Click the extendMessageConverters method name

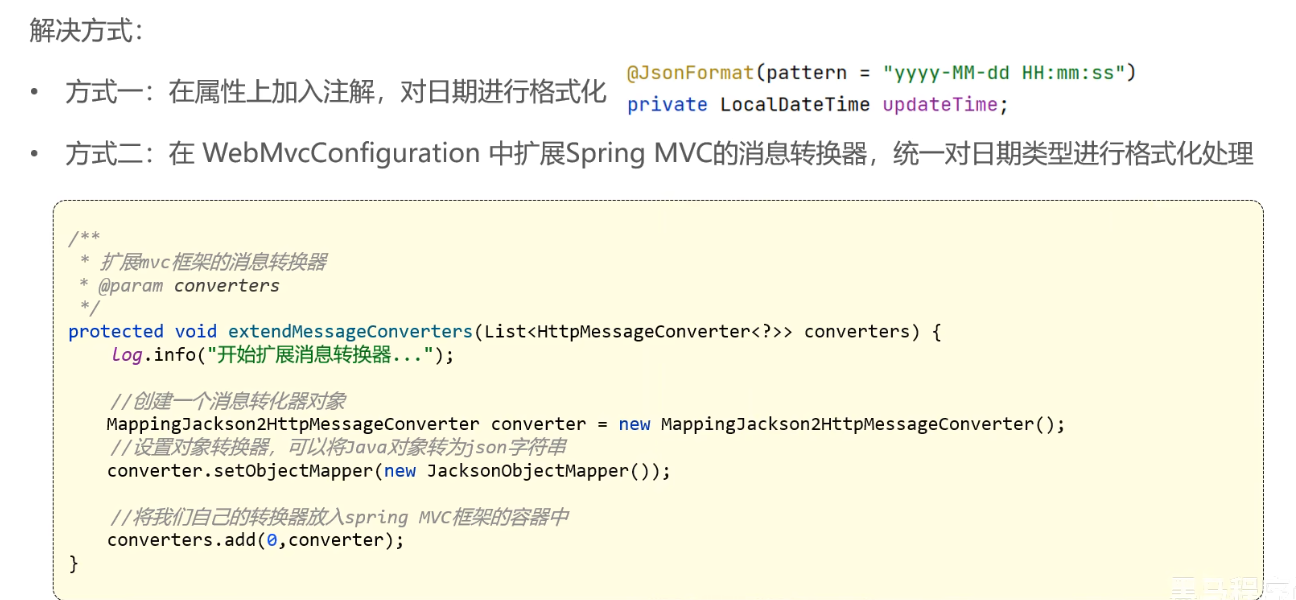tap(350, 331)
